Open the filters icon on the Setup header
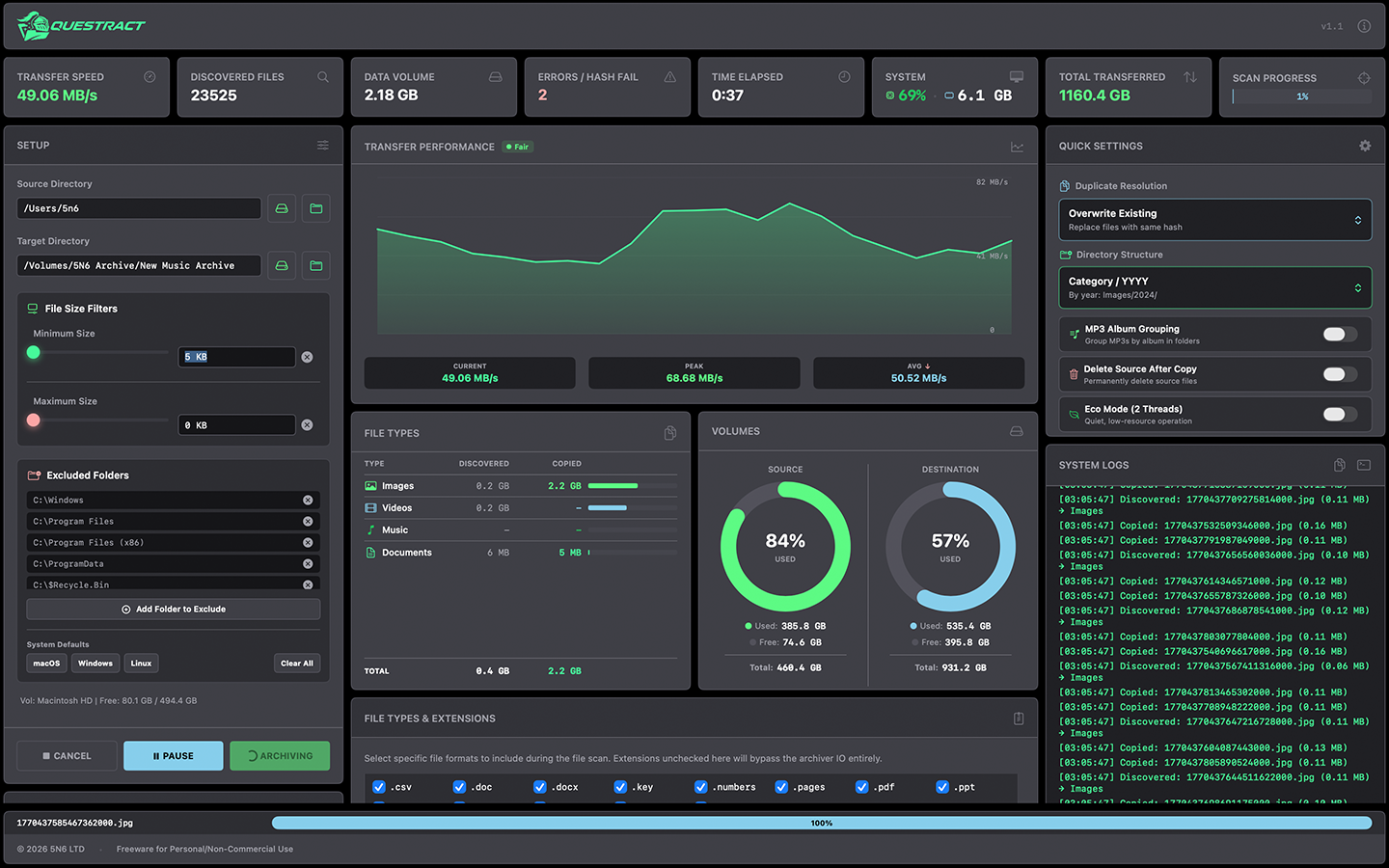 [x=322, y=145]
